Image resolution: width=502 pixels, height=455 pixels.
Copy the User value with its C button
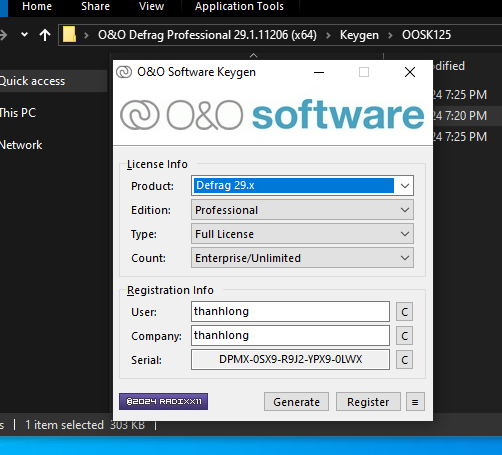pos(404,312)
